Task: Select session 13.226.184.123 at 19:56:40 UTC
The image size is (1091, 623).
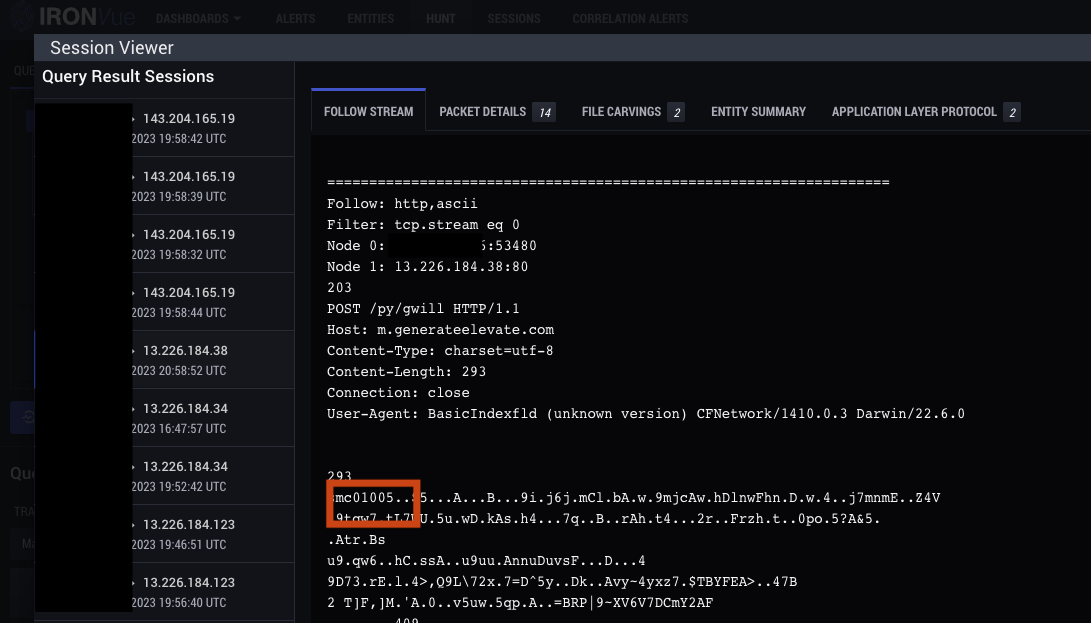Action: 164,592
